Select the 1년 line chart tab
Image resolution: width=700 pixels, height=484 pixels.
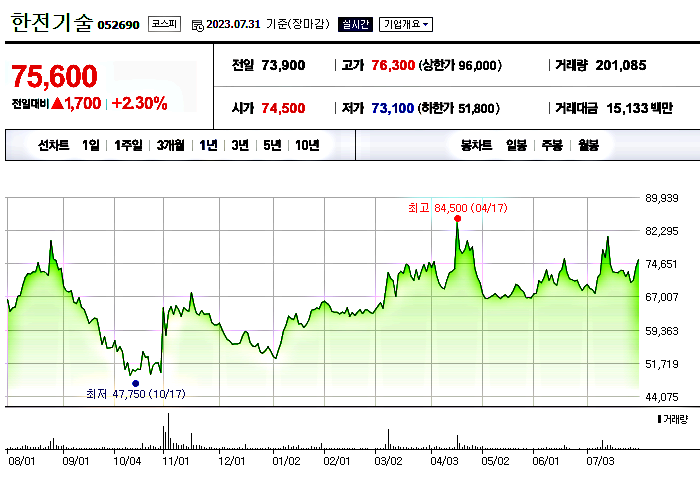coord(208,145)
